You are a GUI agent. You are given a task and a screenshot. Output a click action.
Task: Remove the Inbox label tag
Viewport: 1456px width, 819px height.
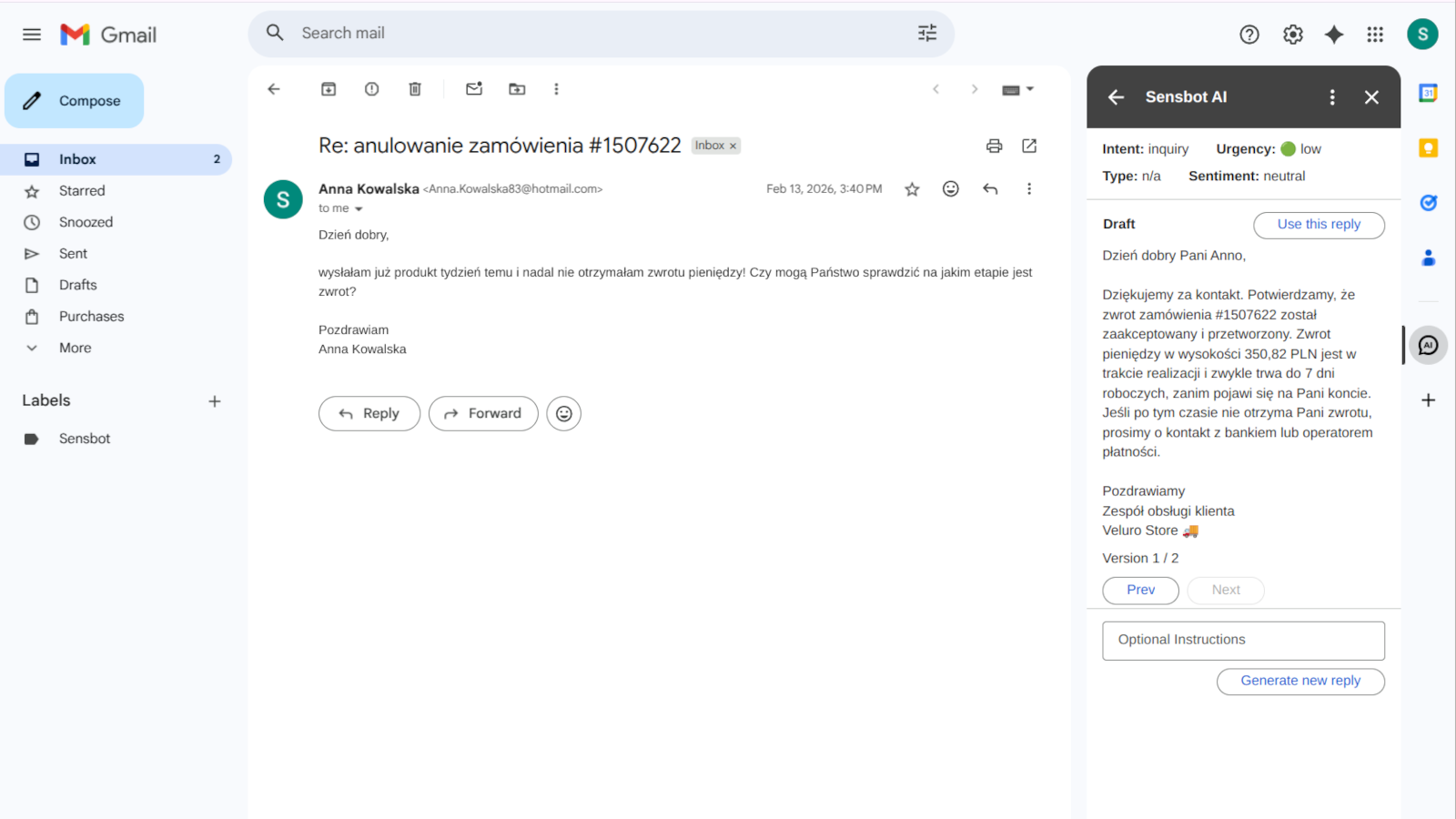733,146
